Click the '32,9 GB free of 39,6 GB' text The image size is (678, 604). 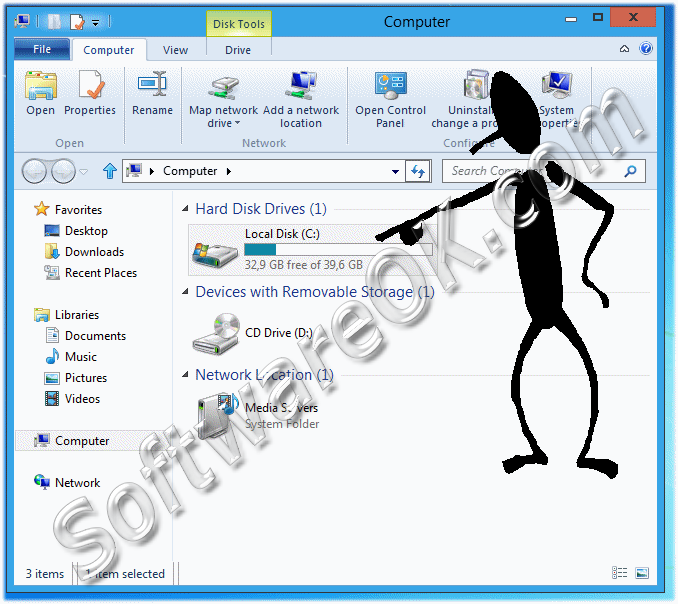[304, 265]
